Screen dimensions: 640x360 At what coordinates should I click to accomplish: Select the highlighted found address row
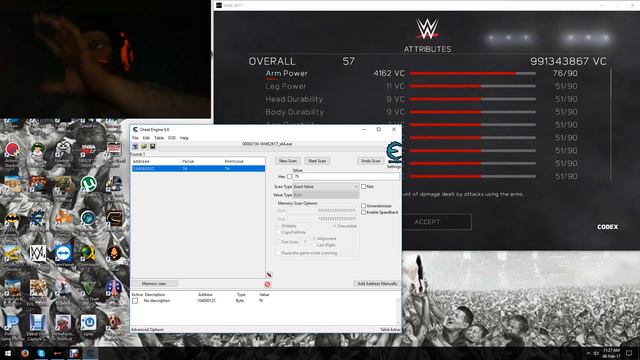click(x=198, y=169)
